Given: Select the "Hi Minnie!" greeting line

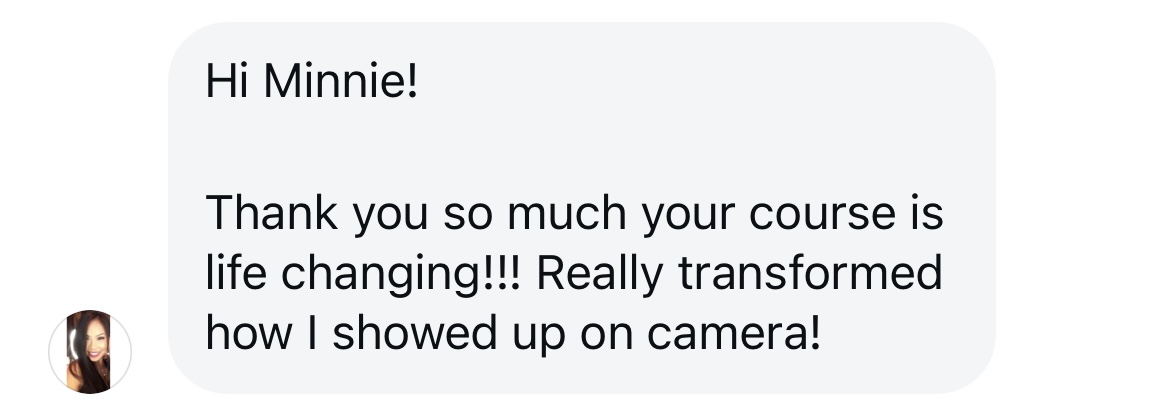Looking at the screenshot, I should tap(309, 82).
